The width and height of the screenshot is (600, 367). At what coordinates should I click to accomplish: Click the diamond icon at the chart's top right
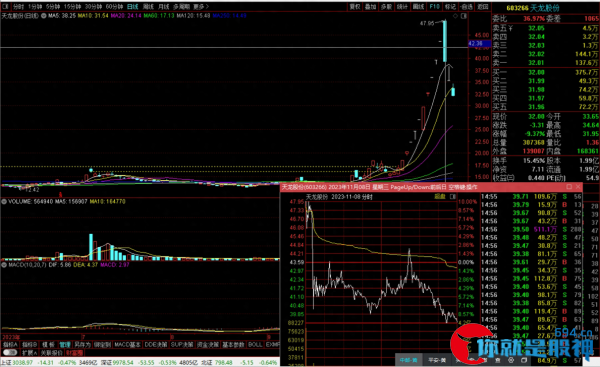(455, 16)
